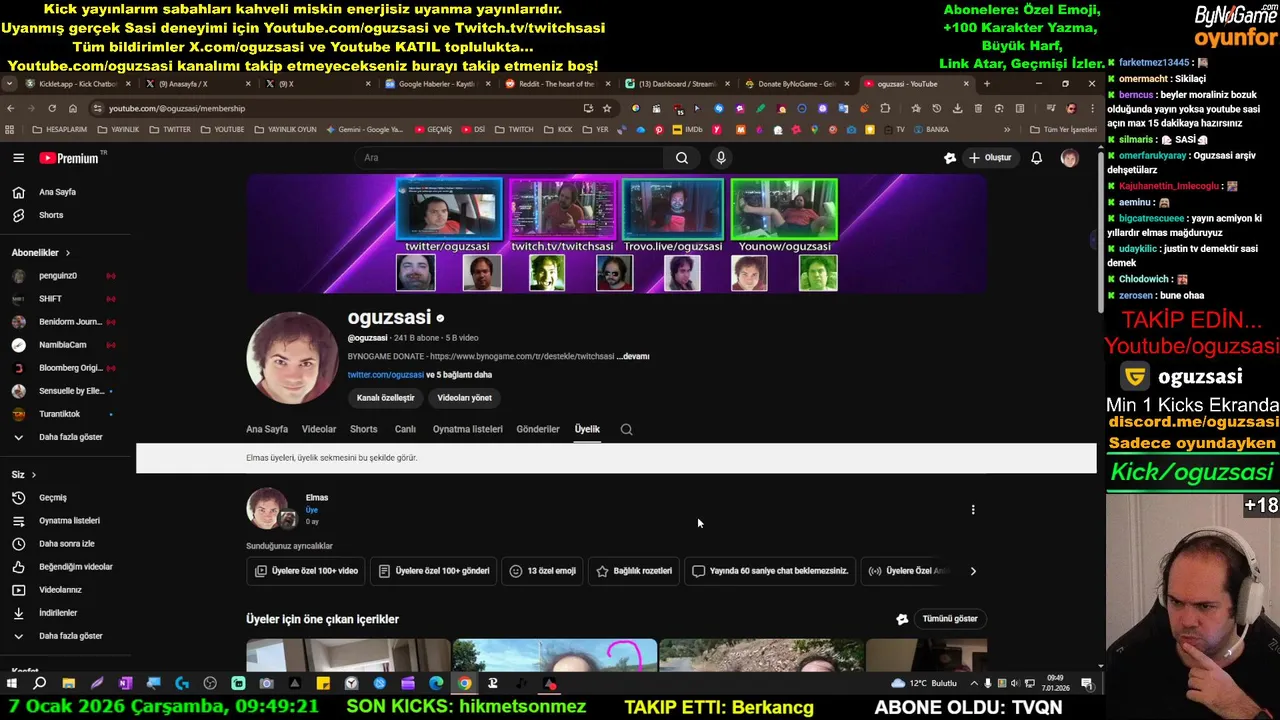This screenshot has width=1280, height=720.
Task: Expand the Siz section heading
Action: coord(24,475)
